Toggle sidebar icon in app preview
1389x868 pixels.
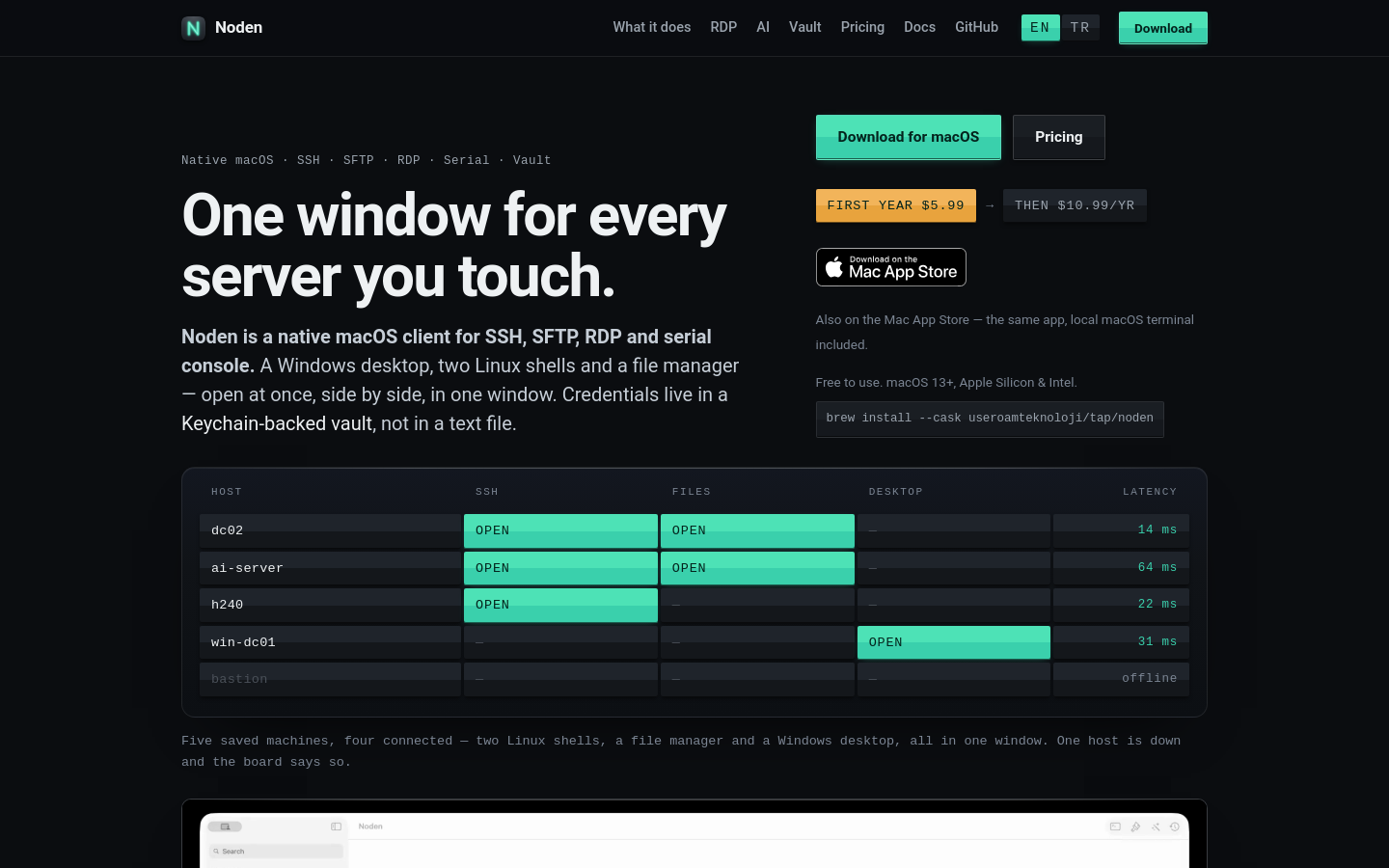pyautogui.click(x=336, y=827)
